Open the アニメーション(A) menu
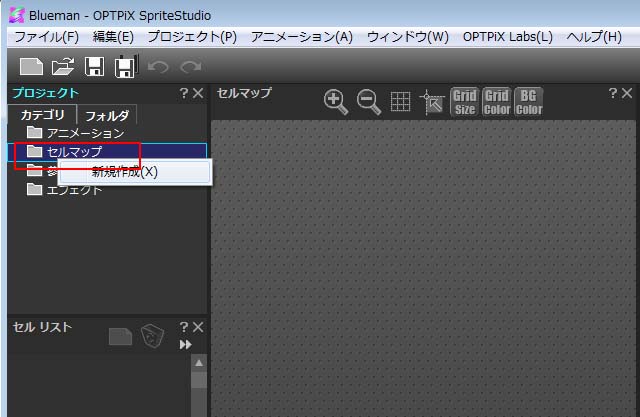Image resolution: width=640 pixels, height=417 pixels. (x=302, y=37)
